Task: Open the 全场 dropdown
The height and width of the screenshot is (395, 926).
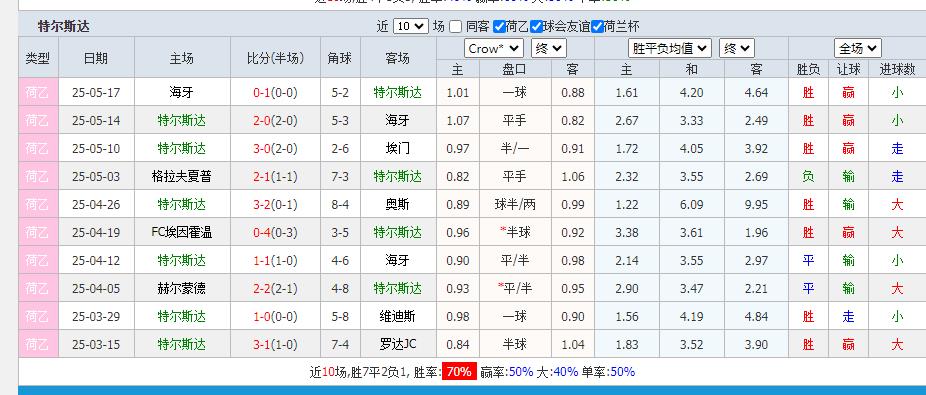Action: [x=857, y=48]
